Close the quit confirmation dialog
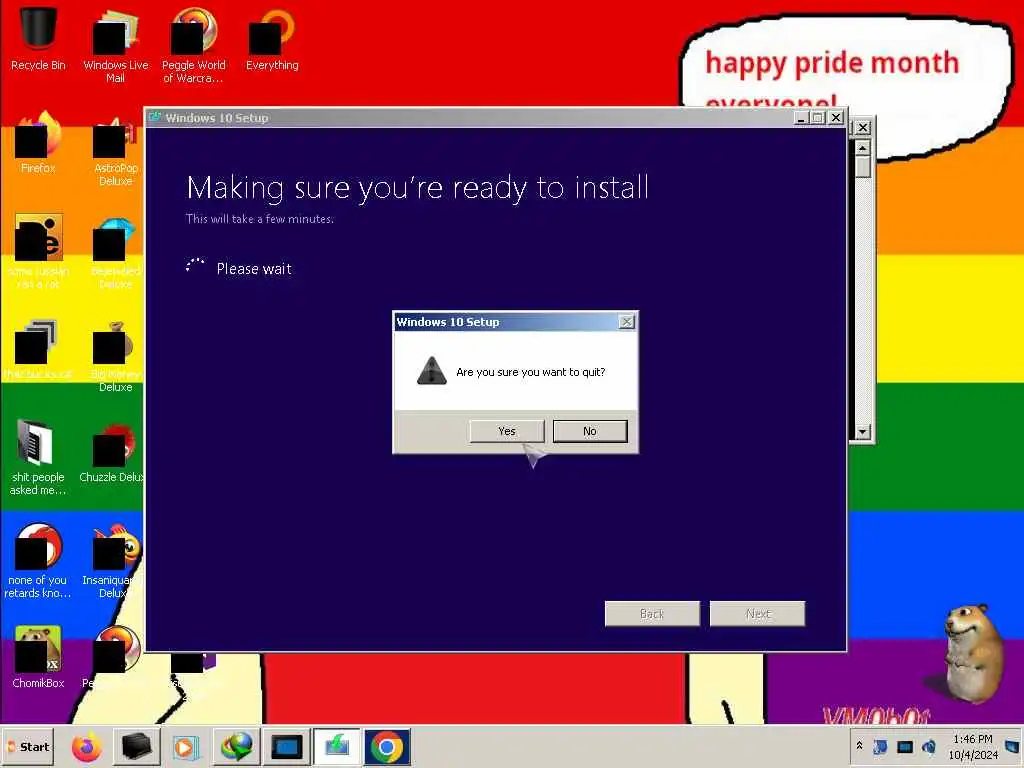Viewport: 1024px width, 768px height. coord(626,321)
